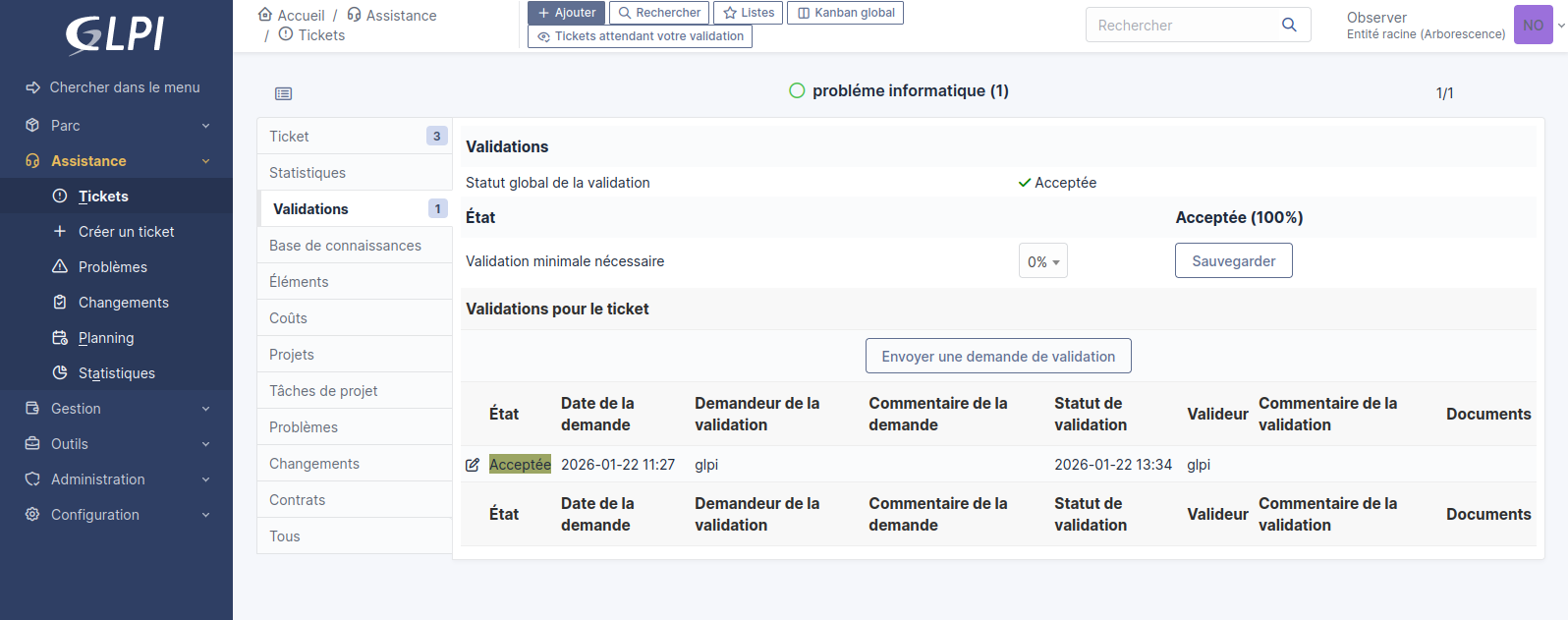Click the Administration shield icon
This screenshot has height=620, width=1568.
(x=32, y=479)
